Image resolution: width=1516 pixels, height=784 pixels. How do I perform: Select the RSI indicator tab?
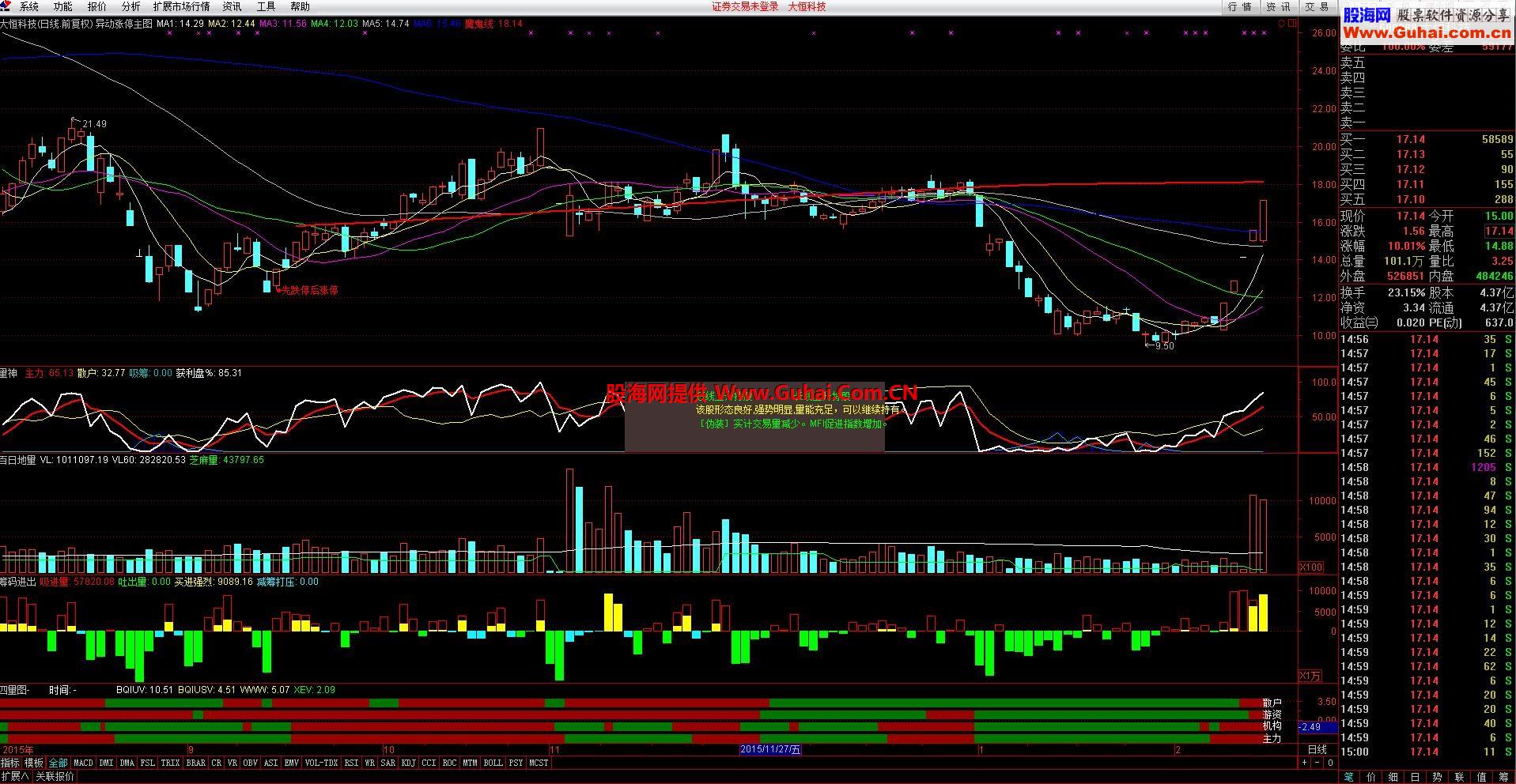pyautogui.click(x=350, y=763)
